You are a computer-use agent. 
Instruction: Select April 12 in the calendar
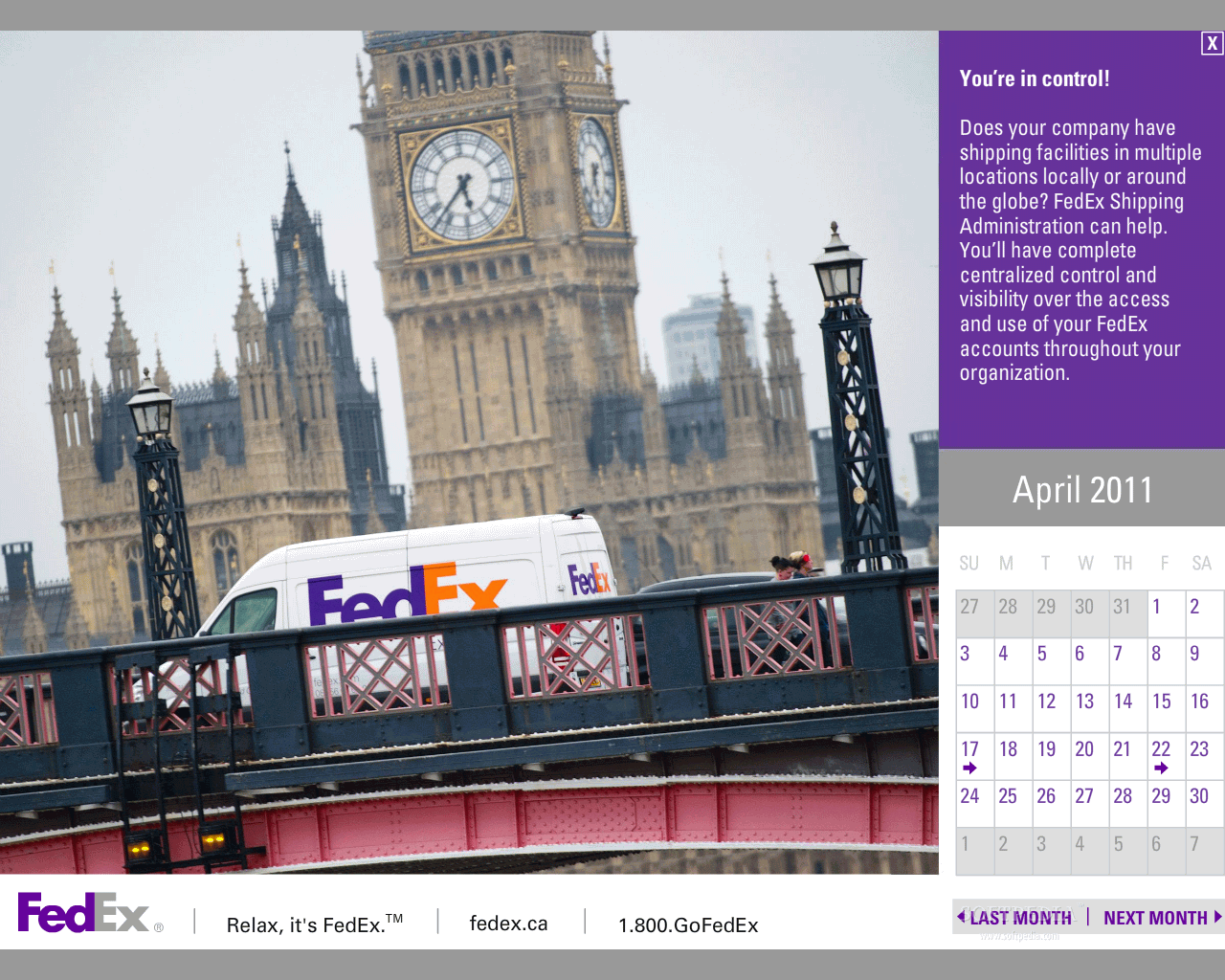pos(1052,709)
